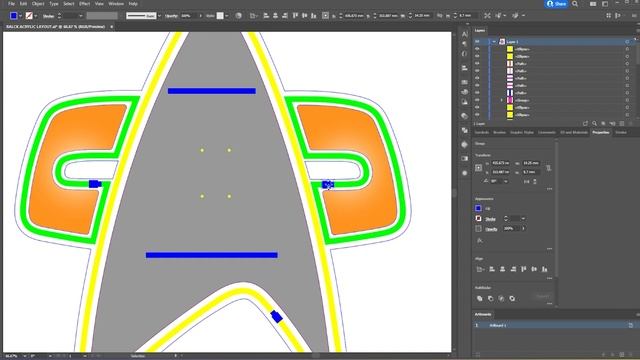This screenshot has width=640, height=360.
Task: Select the Group sublayer row
Action: (x=554, y=100)
